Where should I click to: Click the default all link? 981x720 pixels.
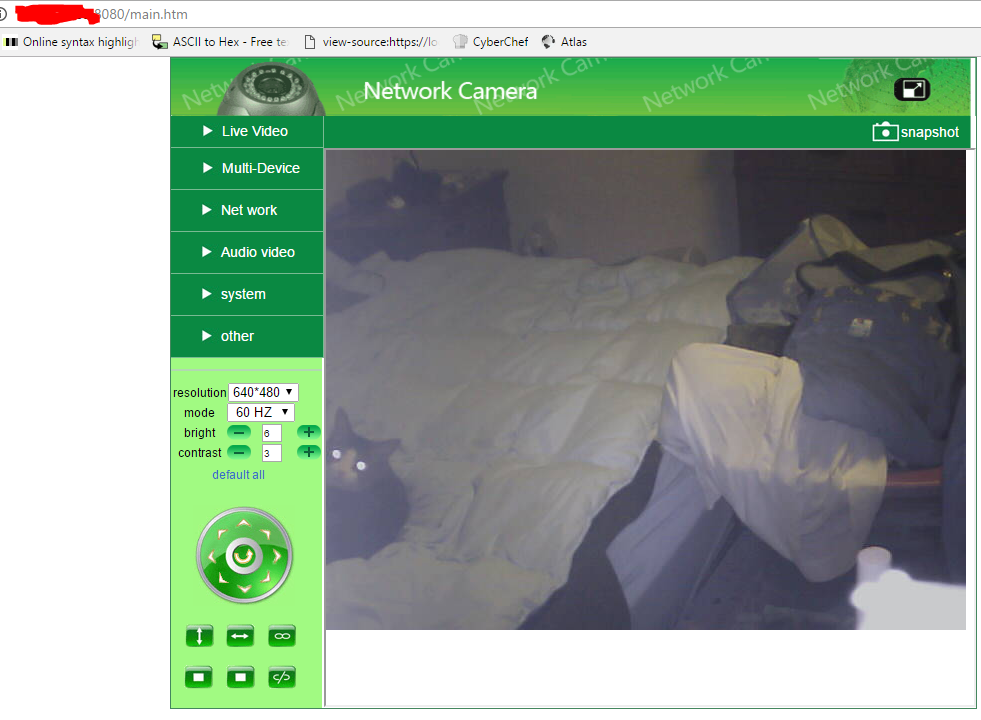[x=238, y=475]
